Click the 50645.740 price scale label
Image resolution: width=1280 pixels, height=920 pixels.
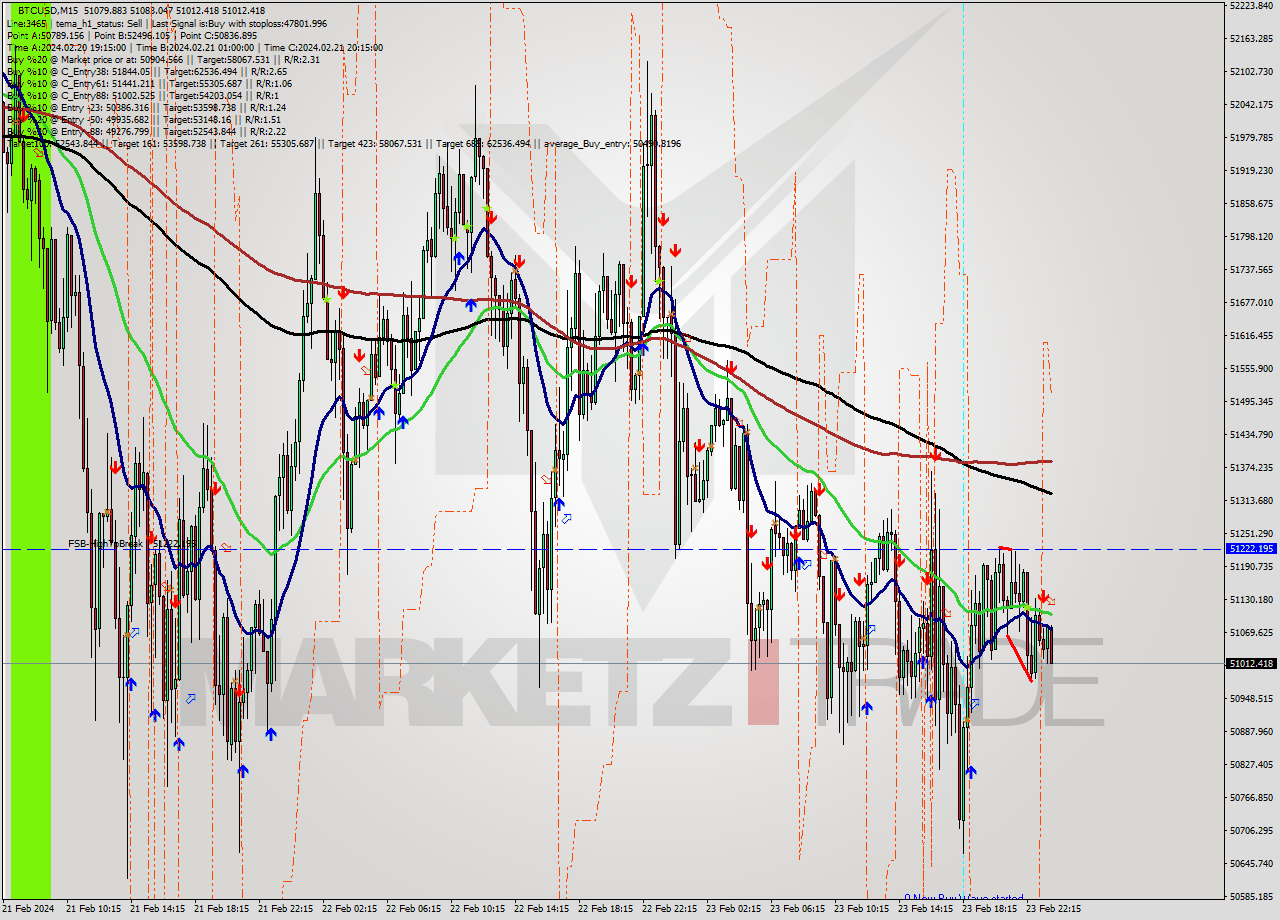[1252, 863]
